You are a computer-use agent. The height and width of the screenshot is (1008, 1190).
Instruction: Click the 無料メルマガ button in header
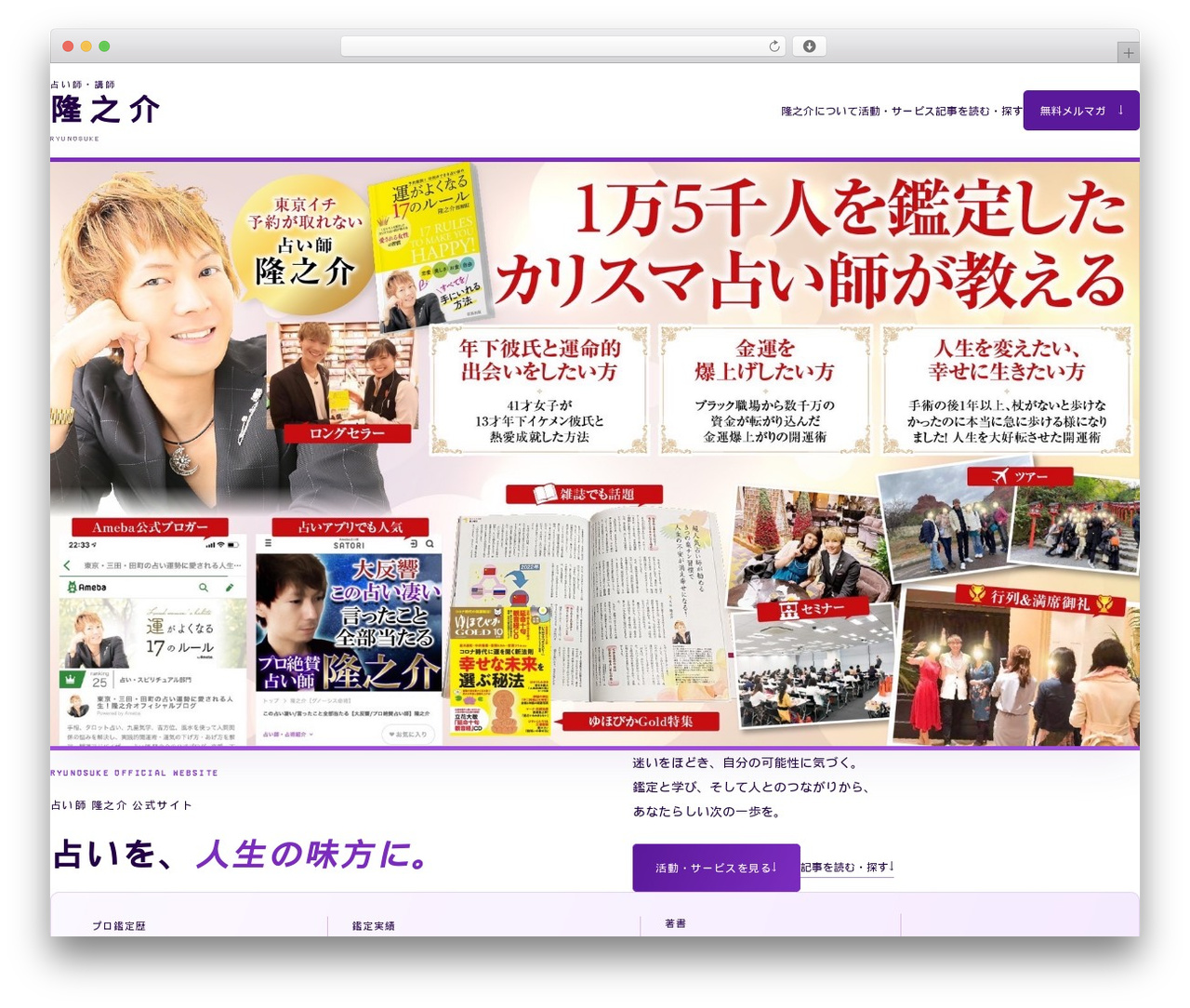[1081, 111]
